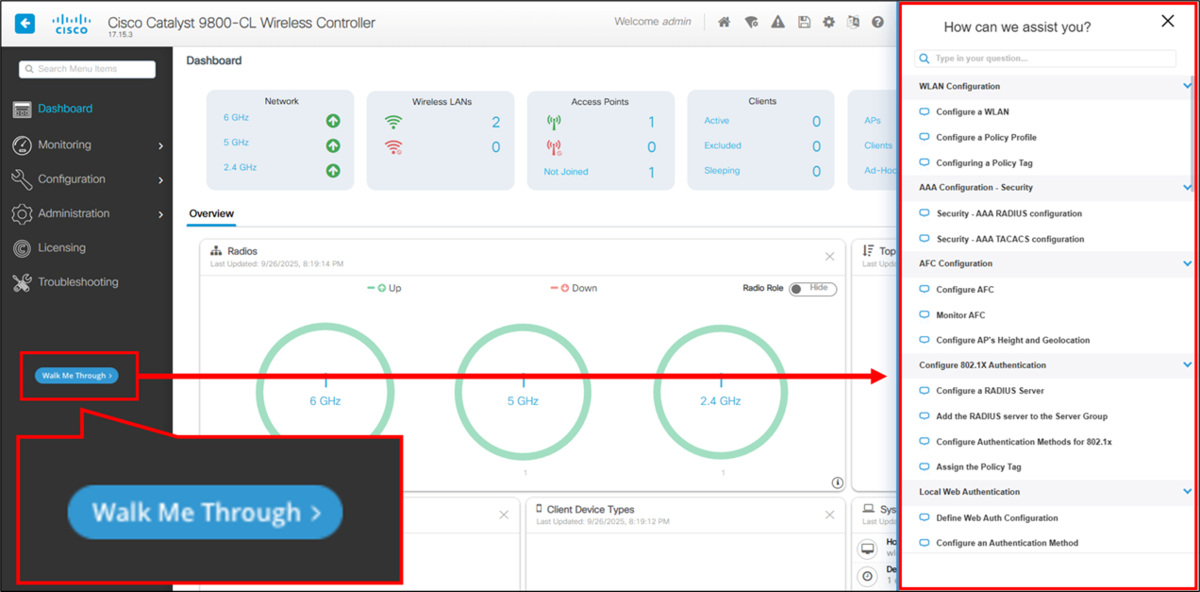
Task: Click the Configuration wrench icon
Action: tap(21, 179)
